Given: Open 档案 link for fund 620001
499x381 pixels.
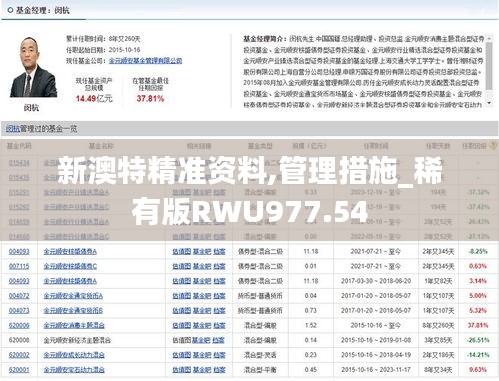Looking at the screenshot, I should 219,370.
